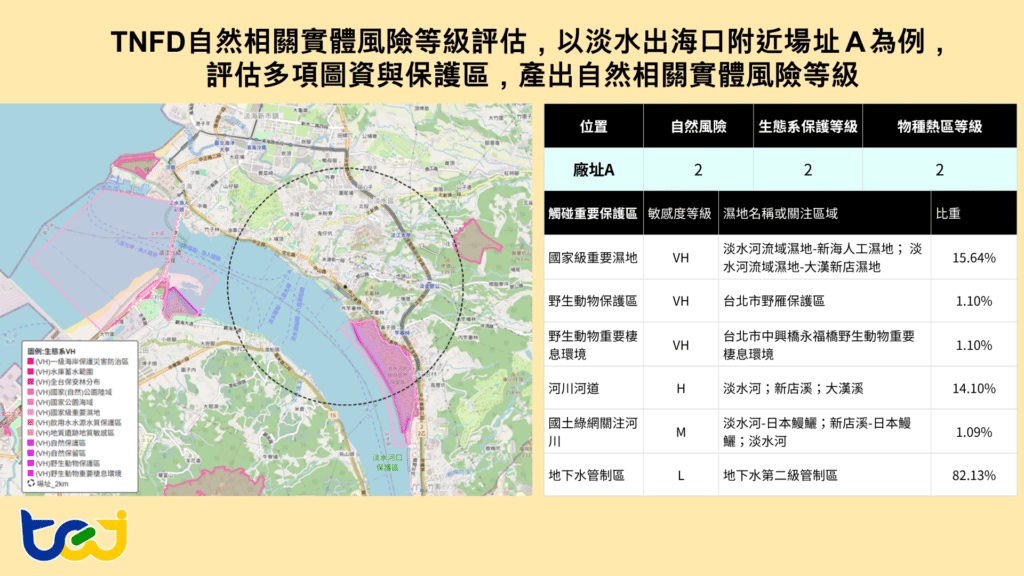Image resolution: width=1024 pixels, height=576 pixels.
Task: Click the legend icon for 野生動物重要棲息環境
Action: point(28,473)
